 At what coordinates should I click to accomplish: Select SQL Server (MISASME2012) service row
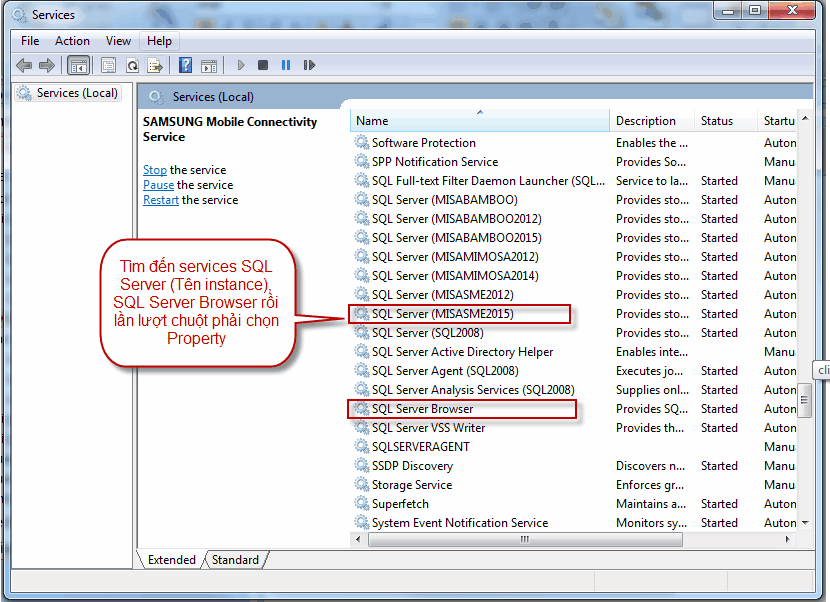pos(574,294)
